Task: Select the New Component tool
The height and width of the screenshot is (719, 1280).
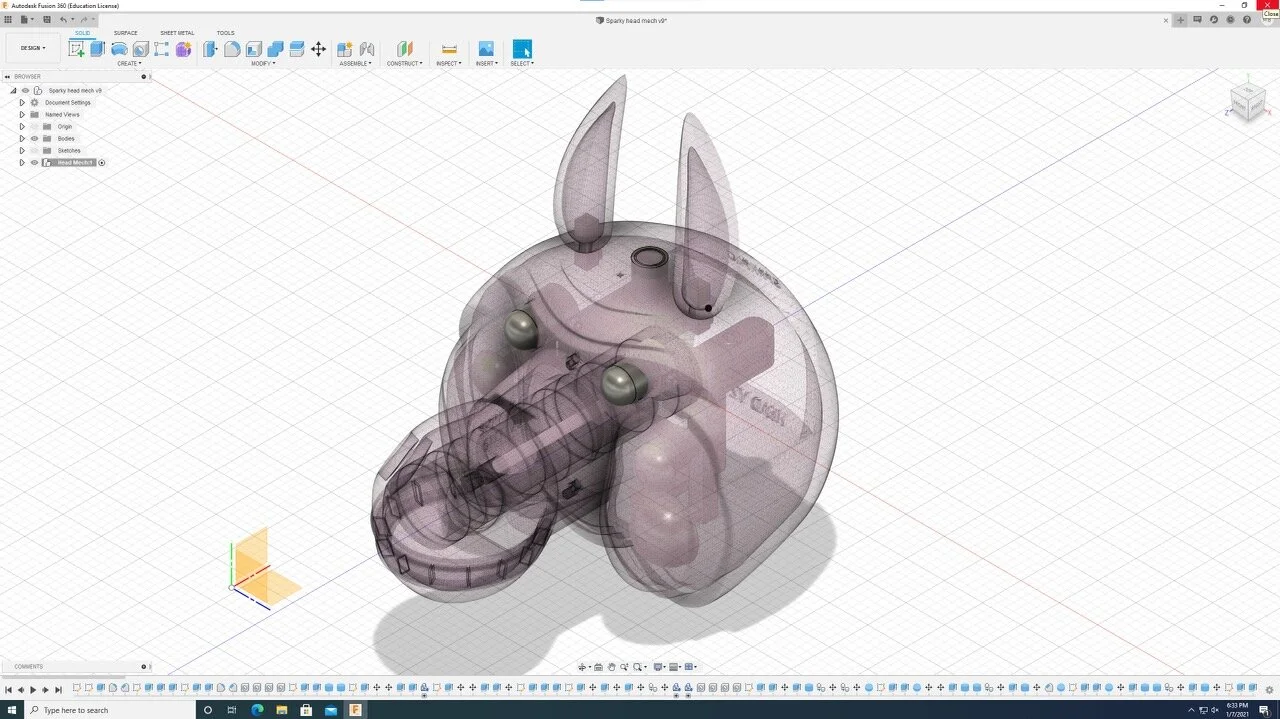Action: (344, 49)
